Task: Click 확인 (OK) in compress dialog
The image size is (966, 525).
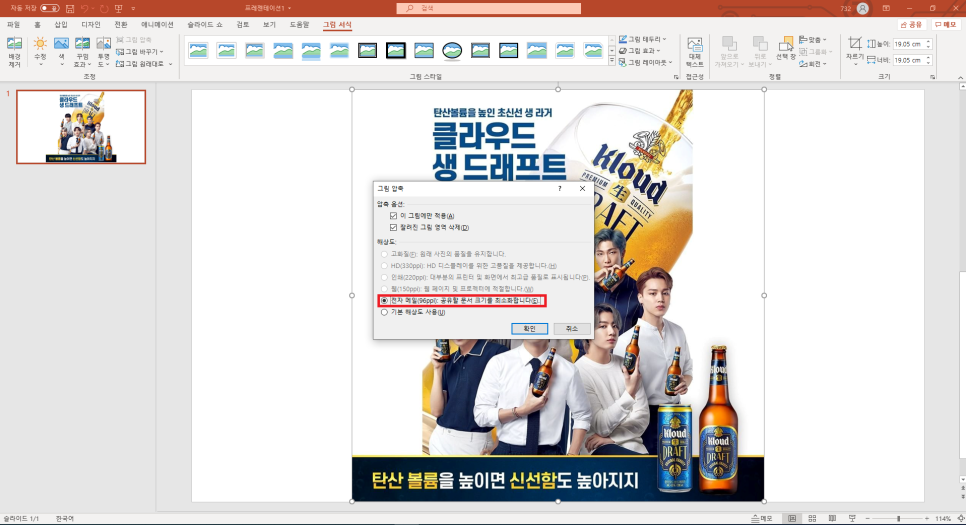Action: pyautogui.click(x=529, y=329)
